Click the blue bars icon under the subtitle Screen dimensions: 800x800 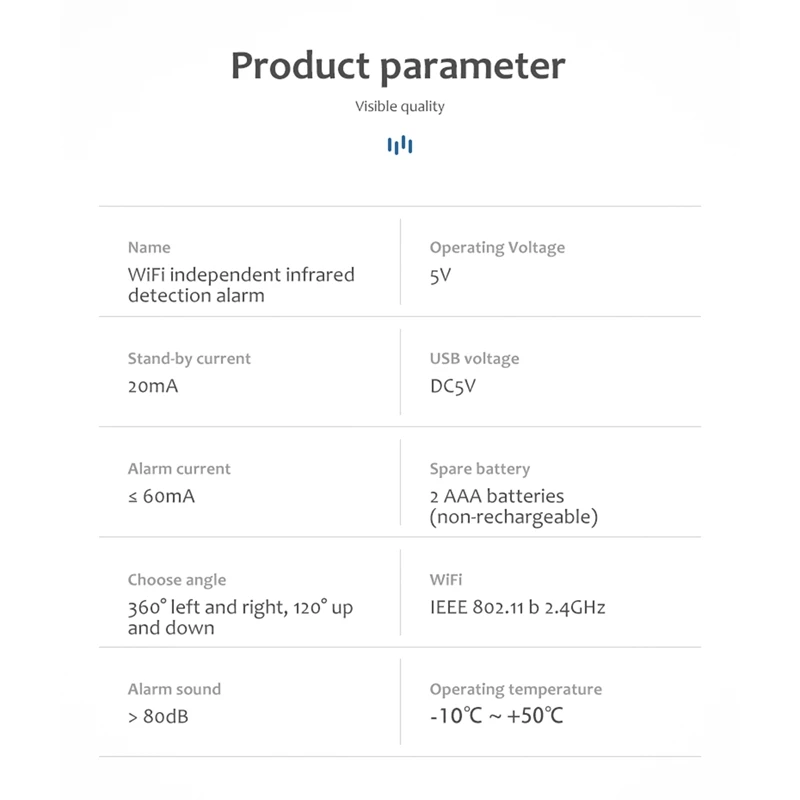(x=400, y=145)
